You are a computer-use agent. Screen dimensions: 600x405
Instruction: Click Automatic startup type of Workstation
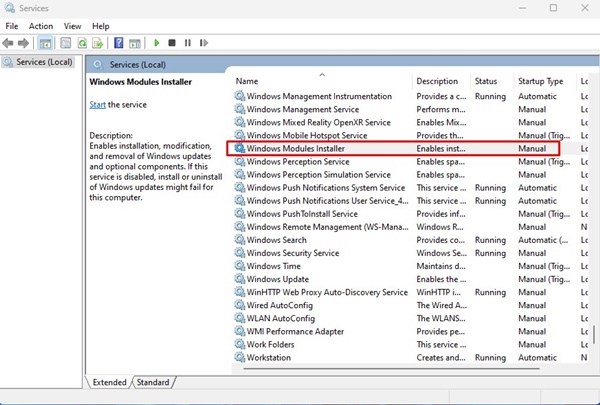537,358
